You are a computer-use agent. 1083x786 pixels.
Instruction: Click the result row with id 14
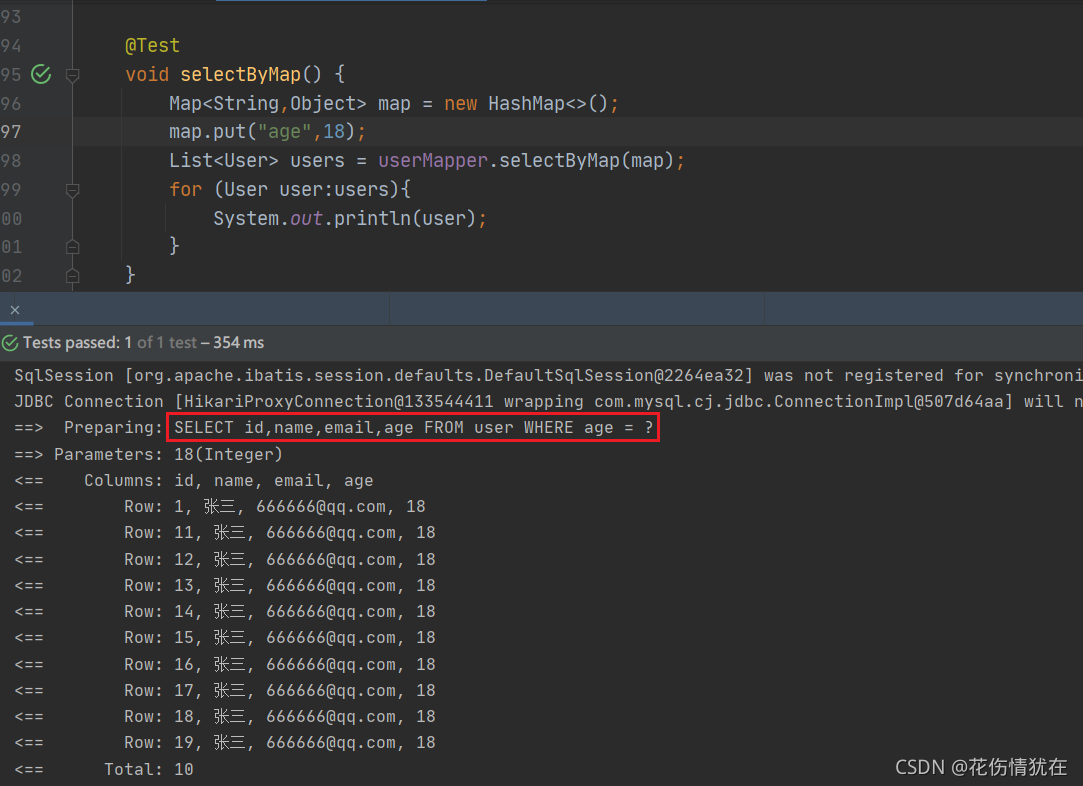tap(224, 612)
